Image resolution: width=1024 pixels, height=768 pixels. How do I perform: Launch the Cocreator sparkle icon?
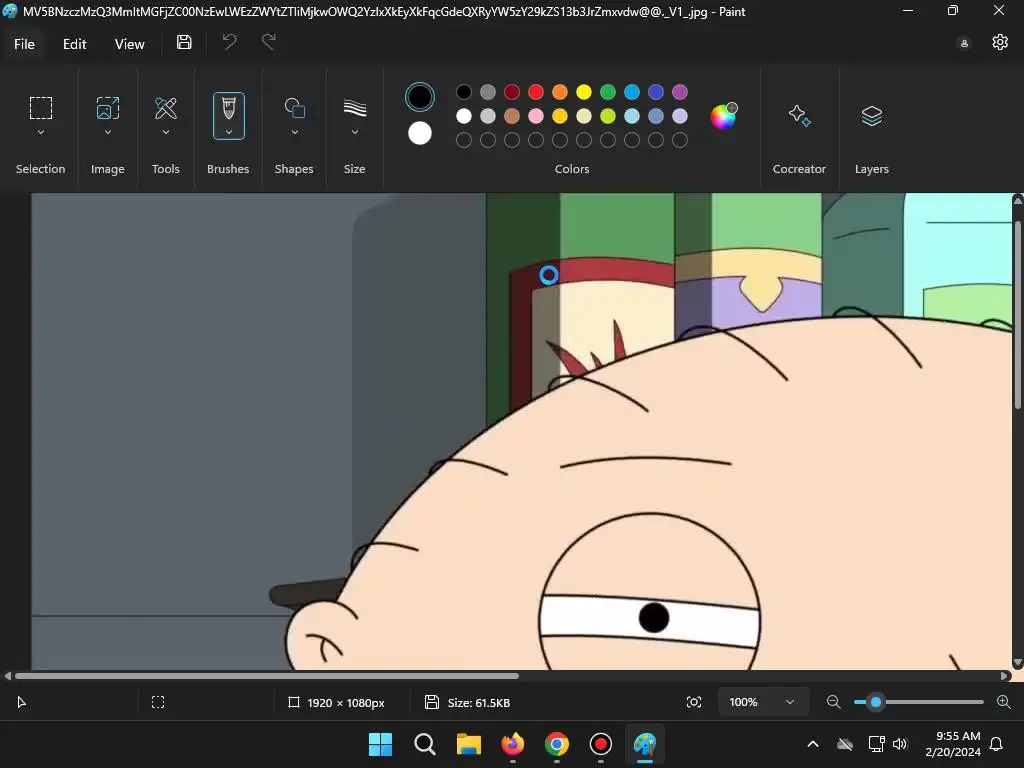799,116
